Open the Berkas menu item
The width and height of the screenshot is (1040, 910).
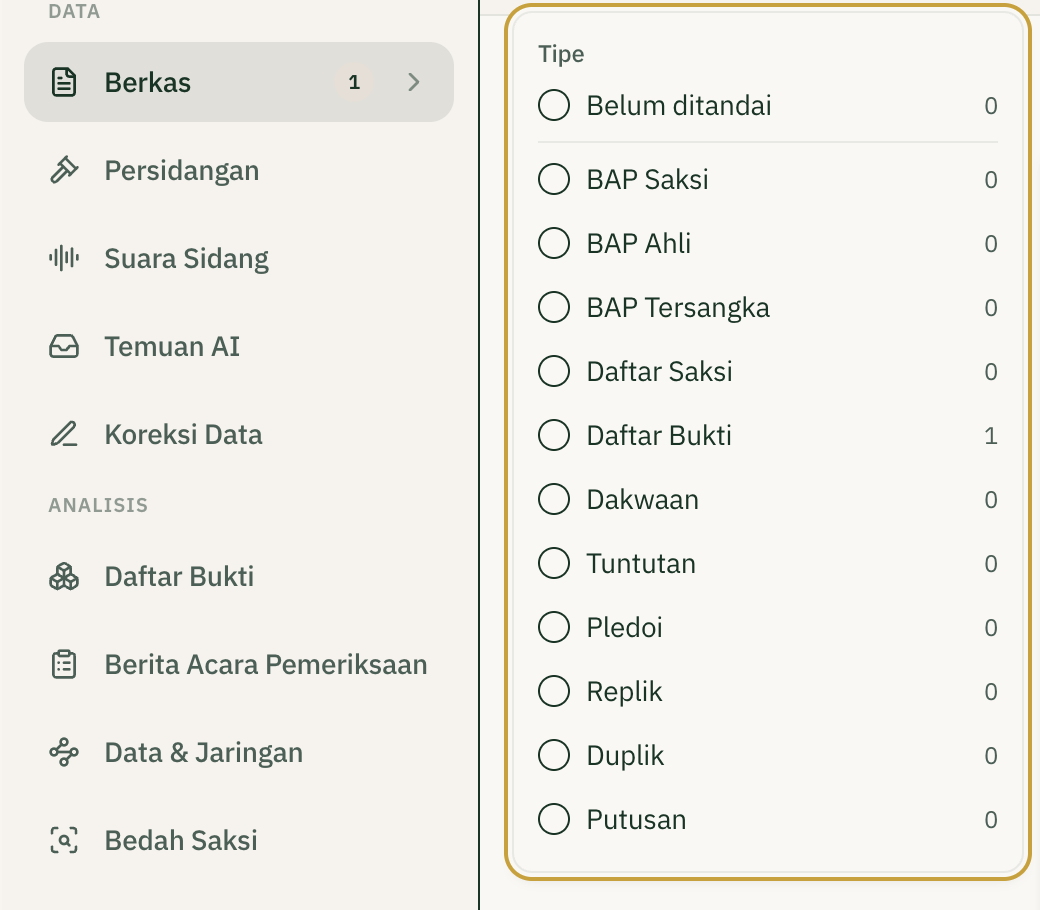click(239, 82)
